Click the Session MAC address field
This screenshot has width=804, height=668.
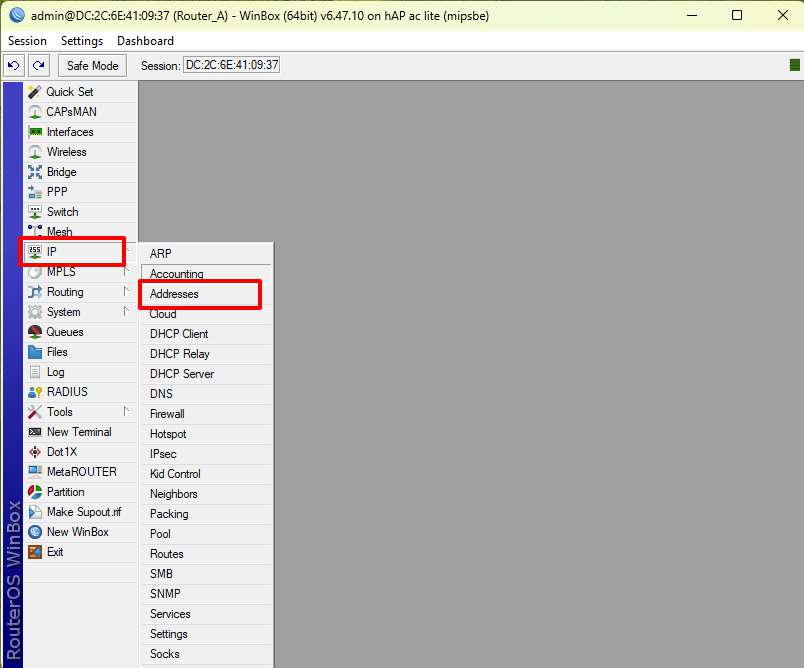pyautogui.click(x=231, y=65)
